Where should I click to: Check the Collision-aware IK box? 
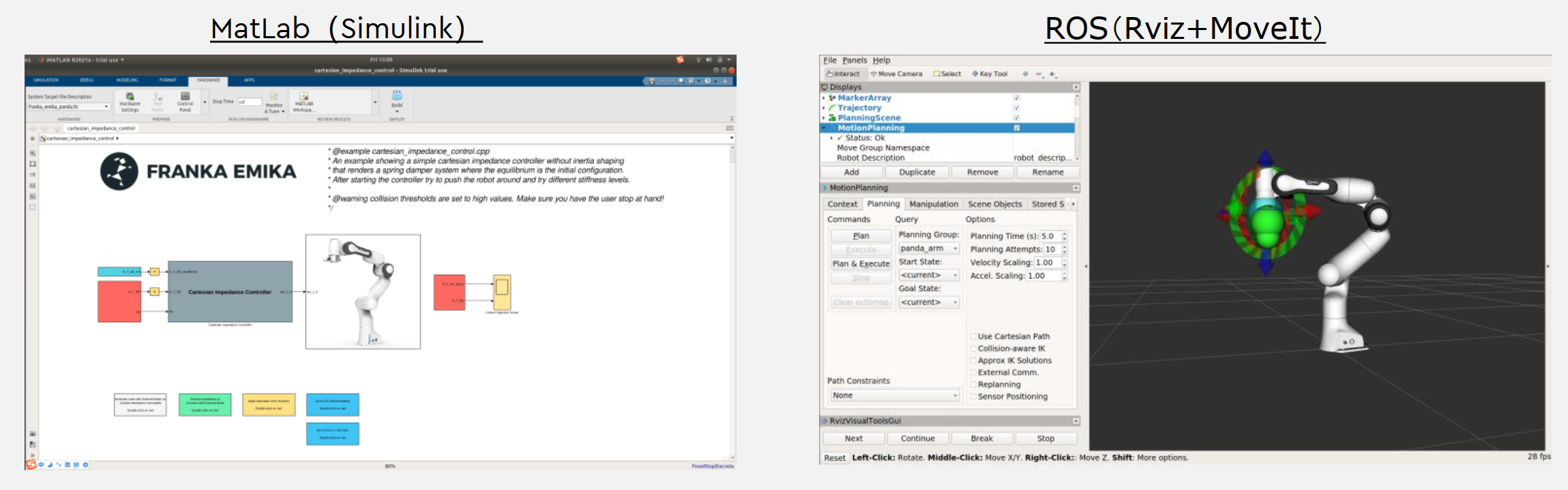click(973, 349)
